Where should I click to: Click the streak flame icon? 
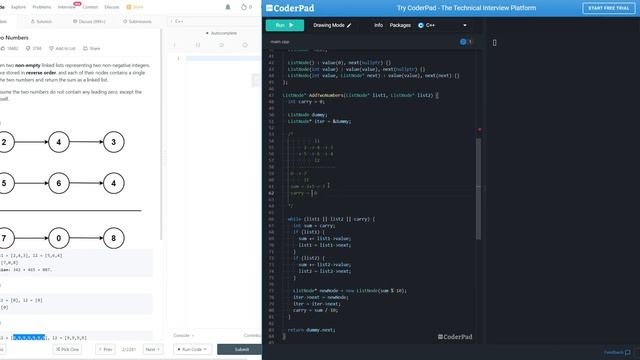(244, 7)
